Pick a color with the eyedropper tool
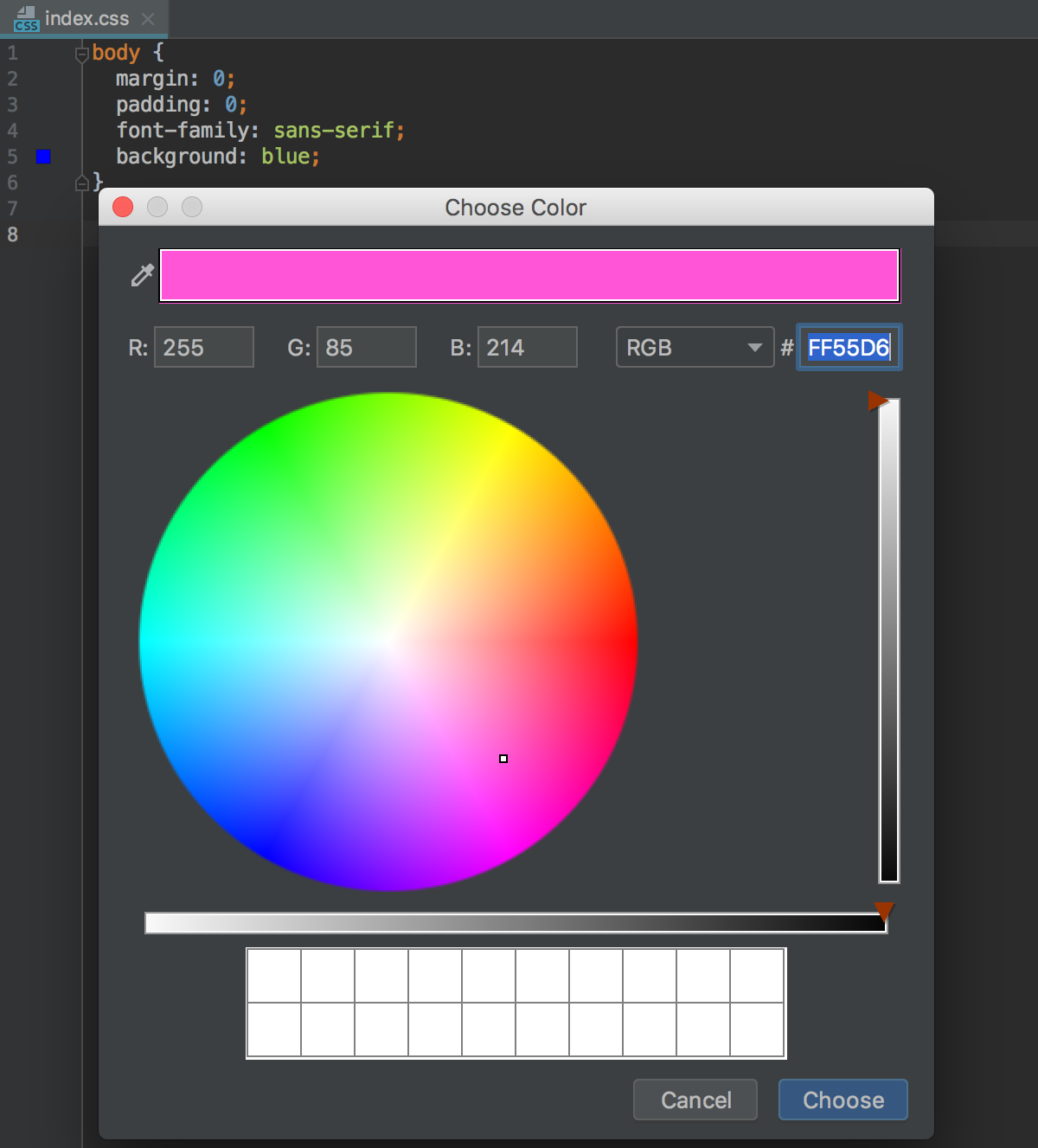Viewport: 1038px width, 1148px height. tap(142, 275)
